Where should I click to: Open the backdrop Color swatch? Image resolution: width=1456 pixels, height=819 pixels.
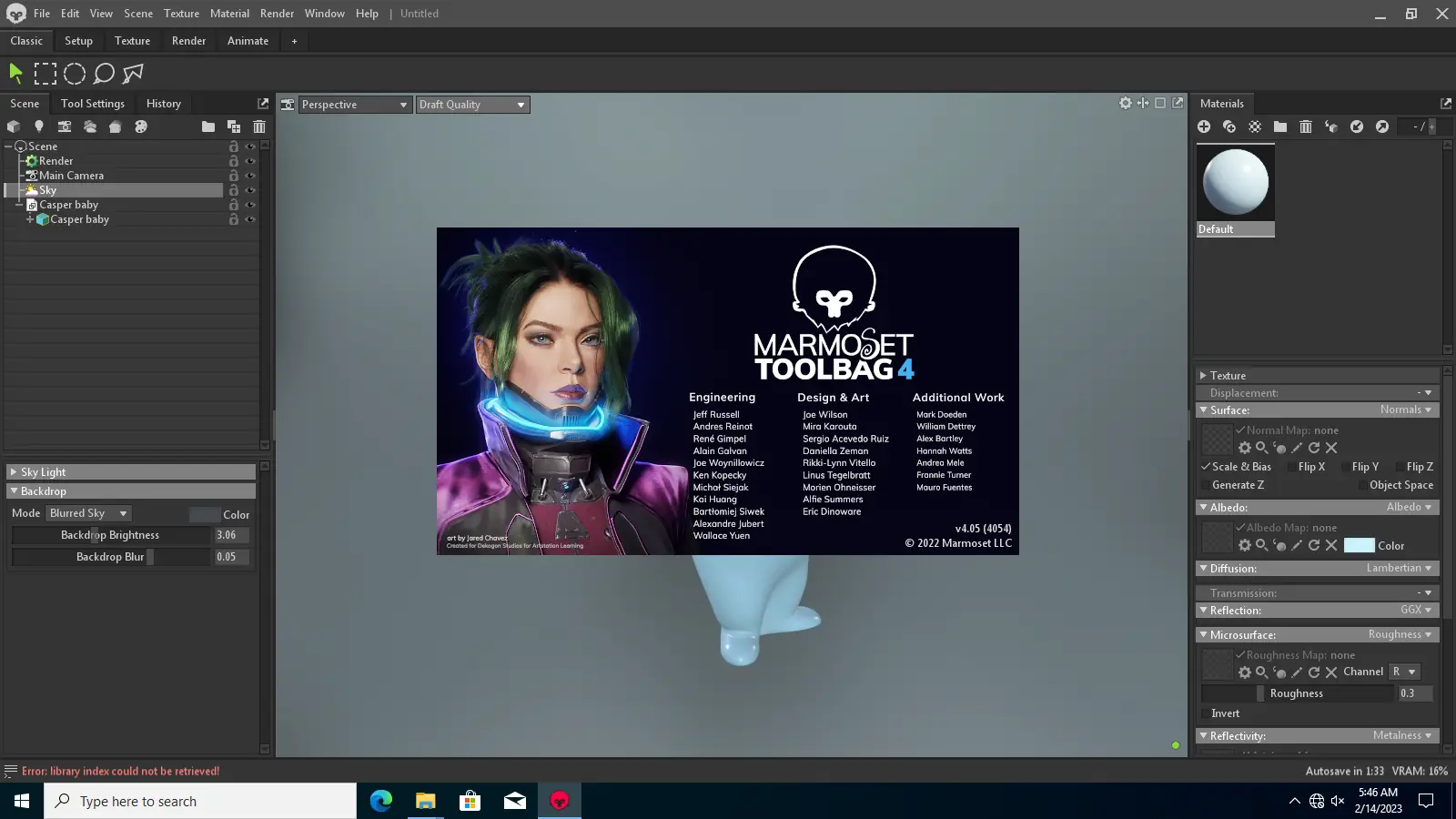coord(205,514)
